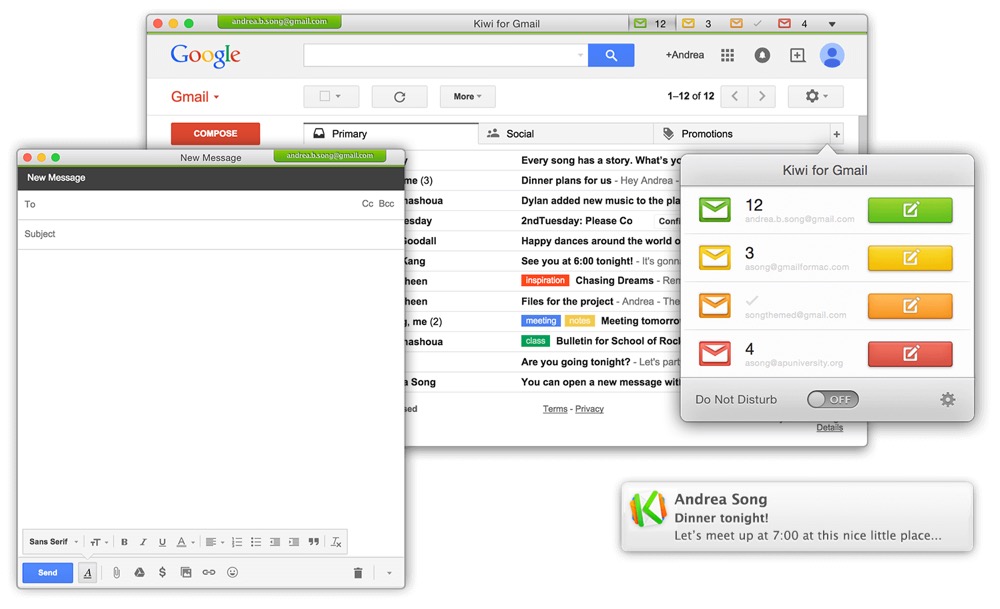Viewport: 1000px width, 609px height.
Task: Open the settings gear dropdown
Action: tap(816, 96)
